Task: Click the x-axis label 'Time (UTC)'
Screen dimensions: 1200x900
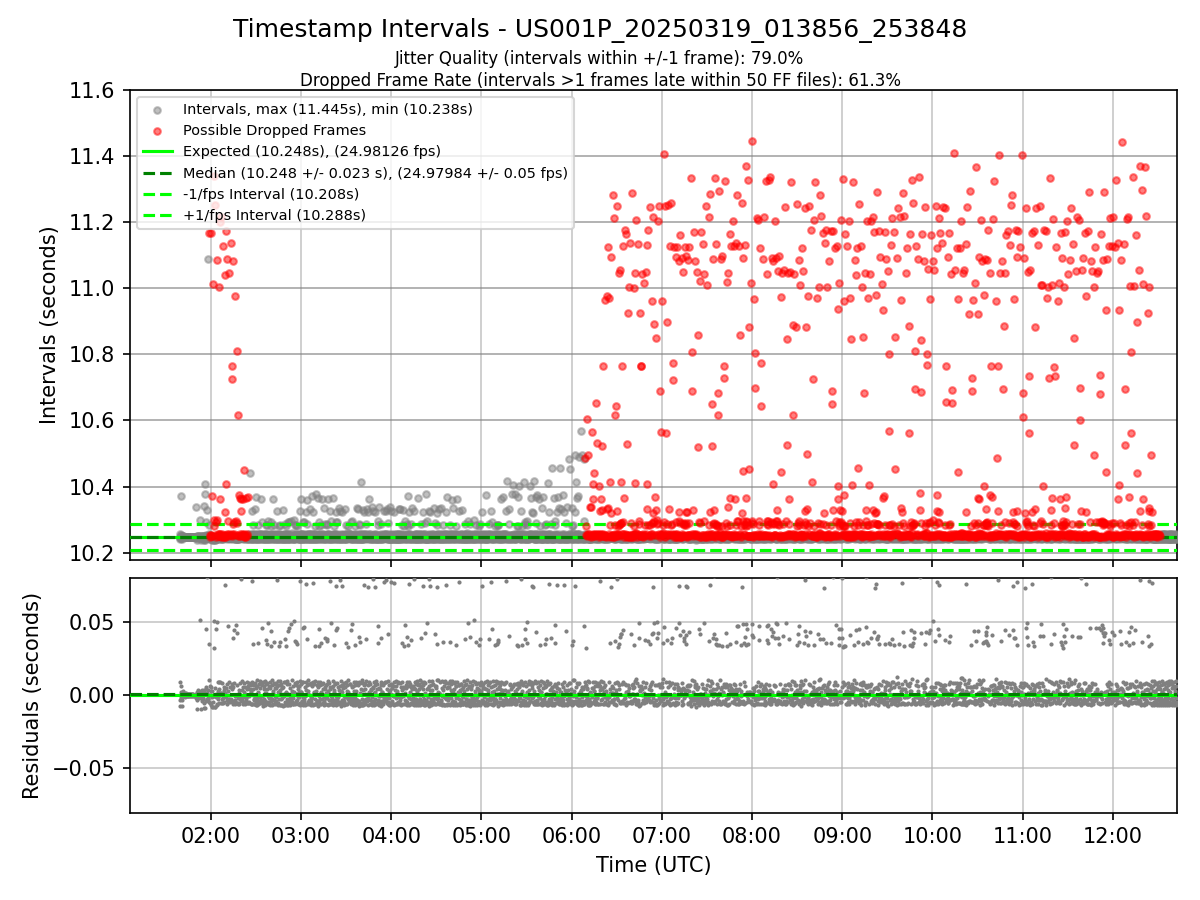Action: coord(653,865)
